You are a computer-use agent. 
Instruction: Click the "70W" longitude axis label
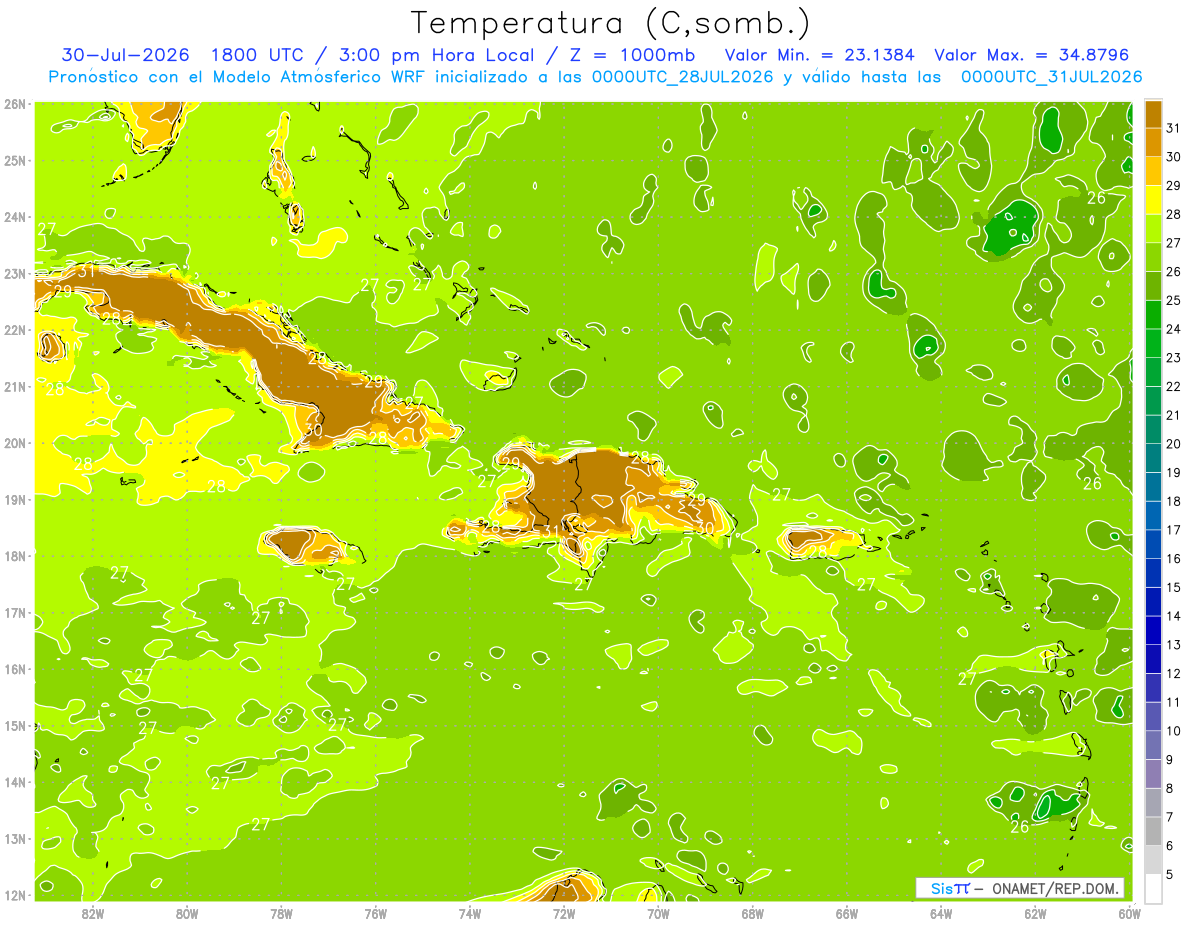tap(658, 913)
